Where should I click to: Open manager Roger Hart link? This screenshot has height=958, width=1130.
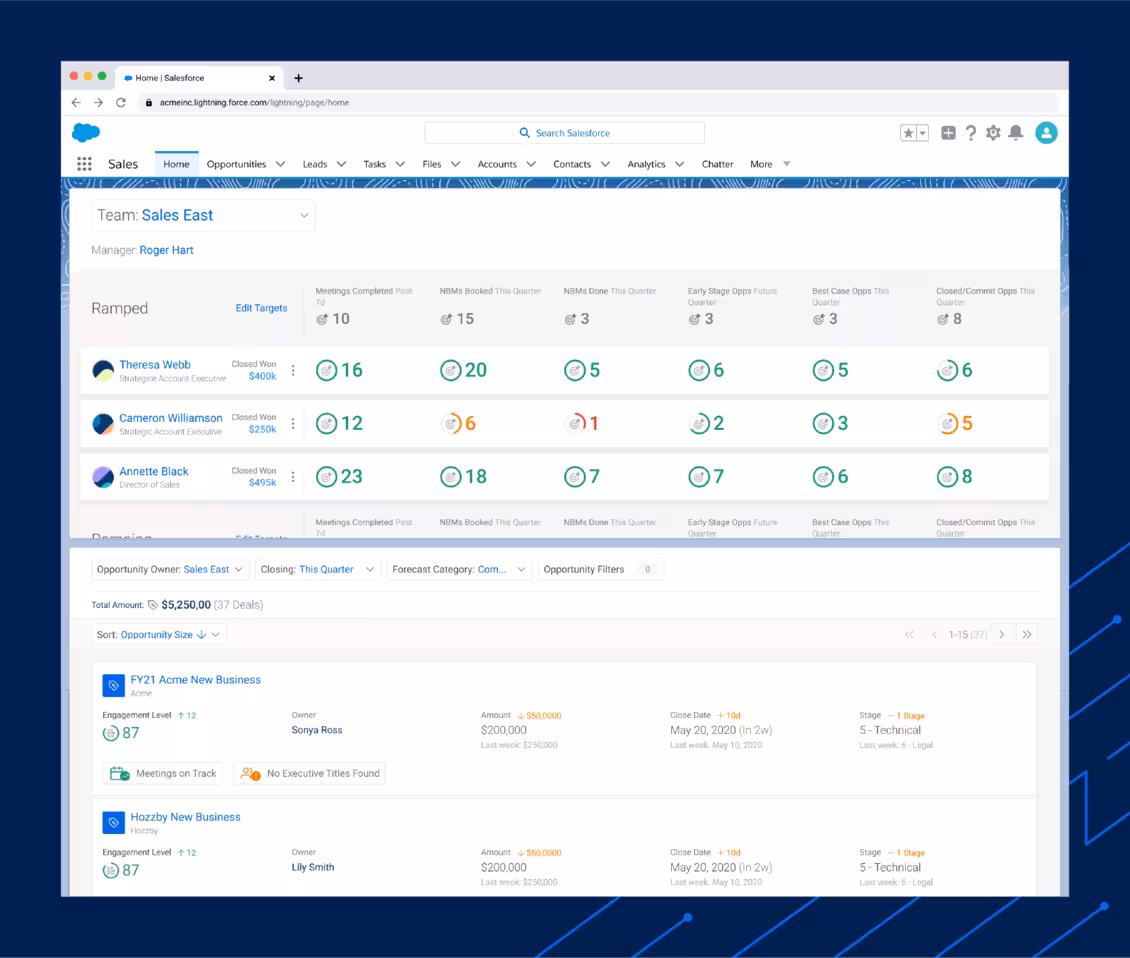[x=166, y=250]
